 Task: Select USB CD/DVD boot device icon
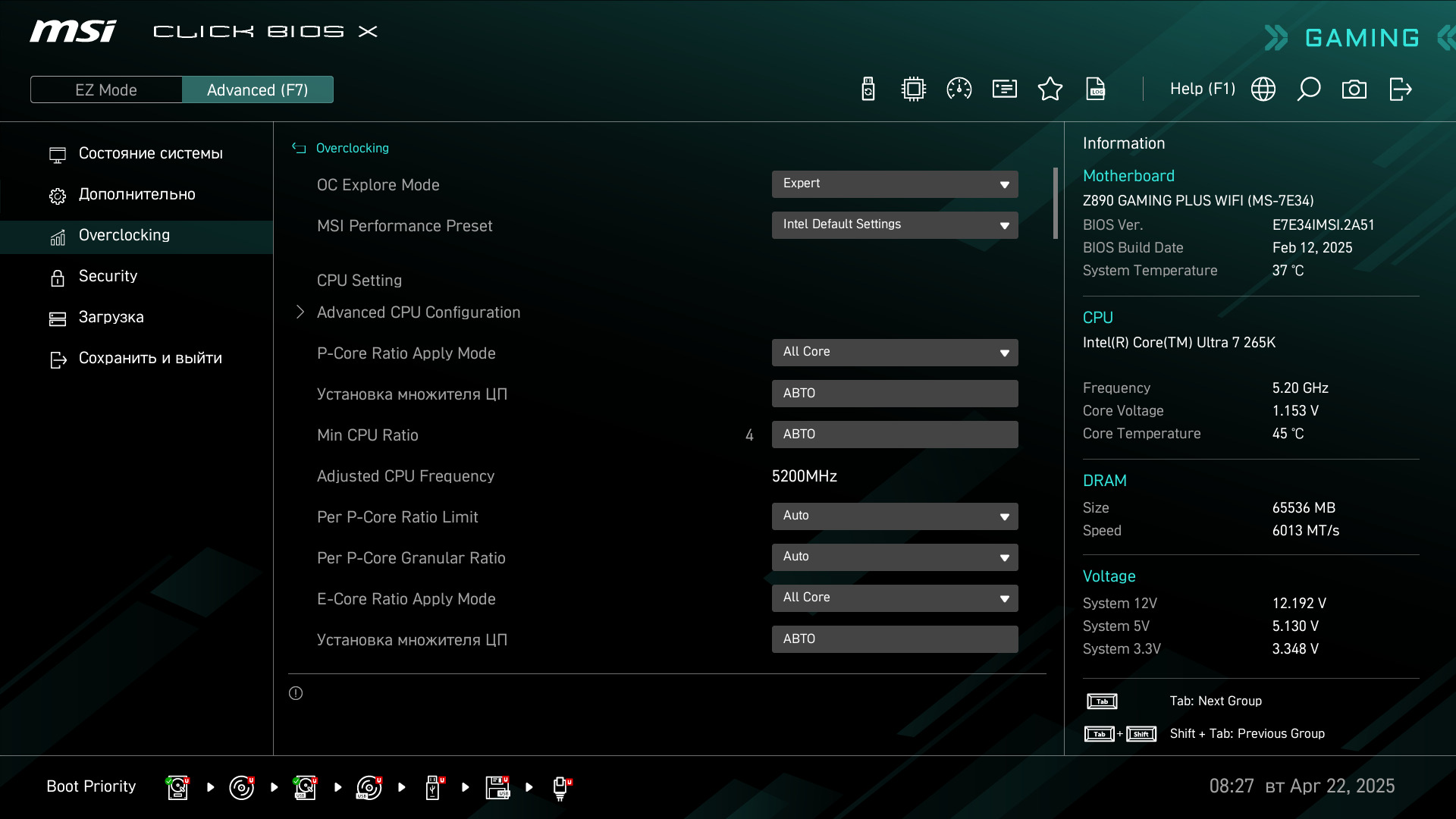pos(369,787)
